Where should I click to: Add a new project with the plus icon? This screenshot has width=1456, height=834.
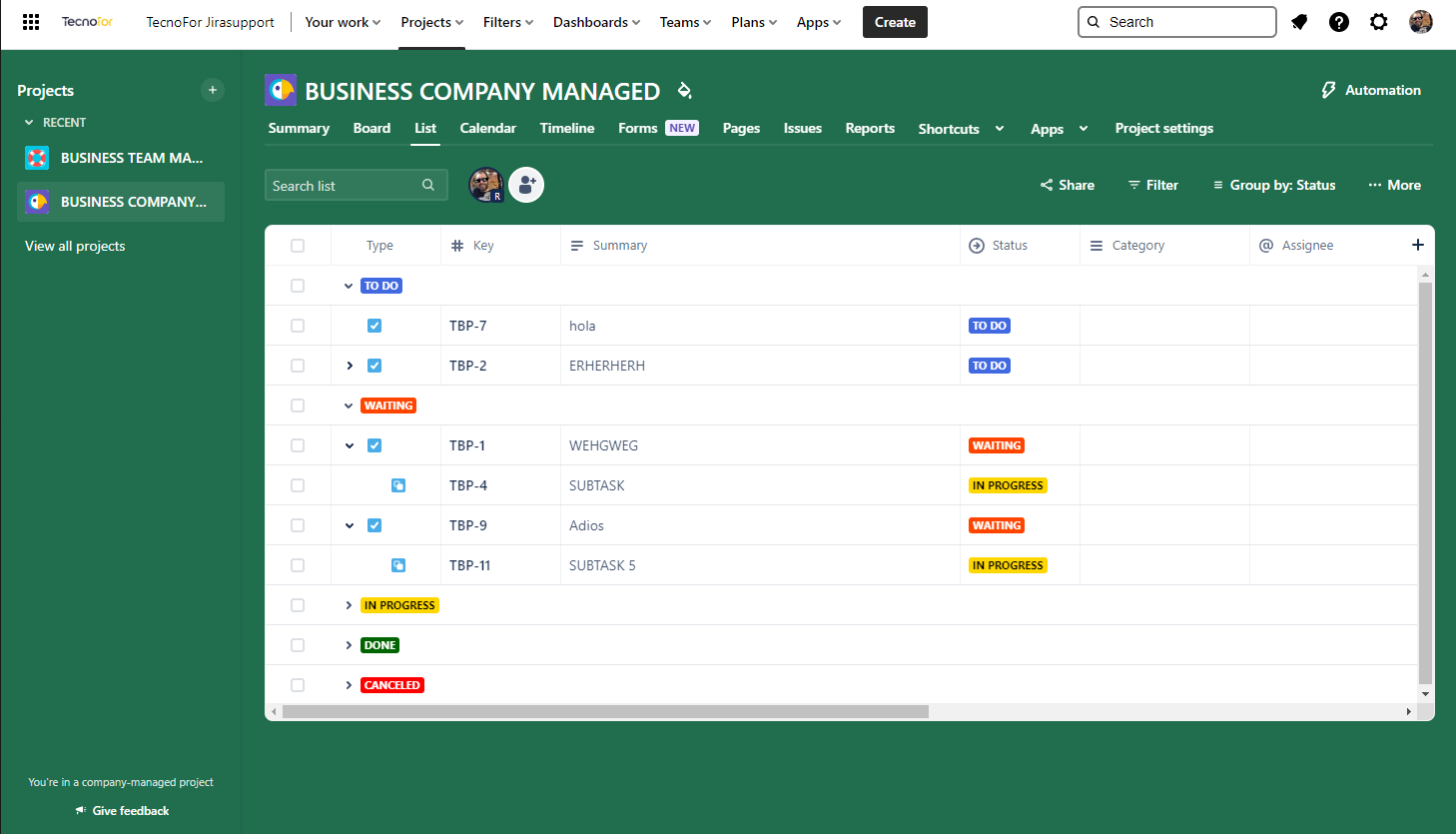(213, 90)
